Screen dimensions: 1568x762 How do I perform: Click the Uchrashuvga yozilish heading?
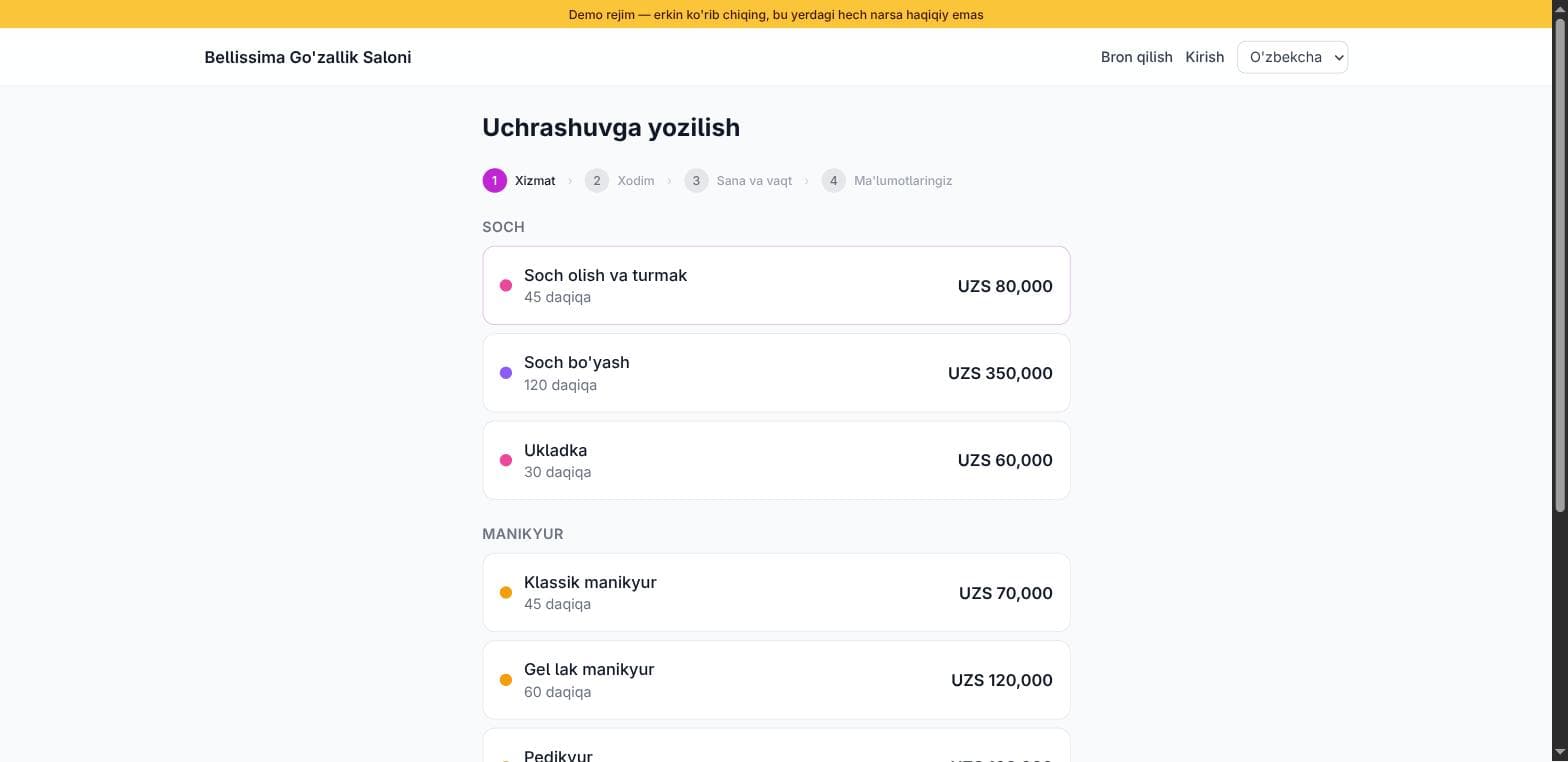pos(611,128)
